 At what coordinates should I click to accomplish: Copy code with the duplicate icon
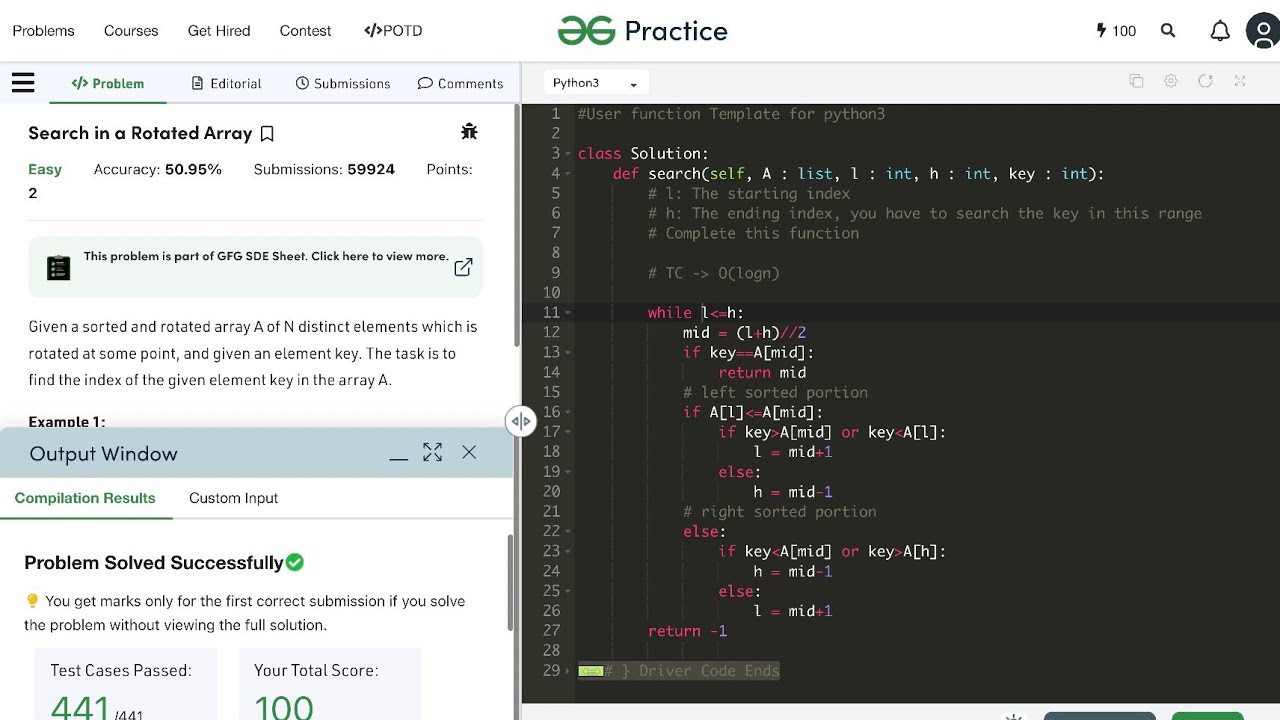(1136, 82)
